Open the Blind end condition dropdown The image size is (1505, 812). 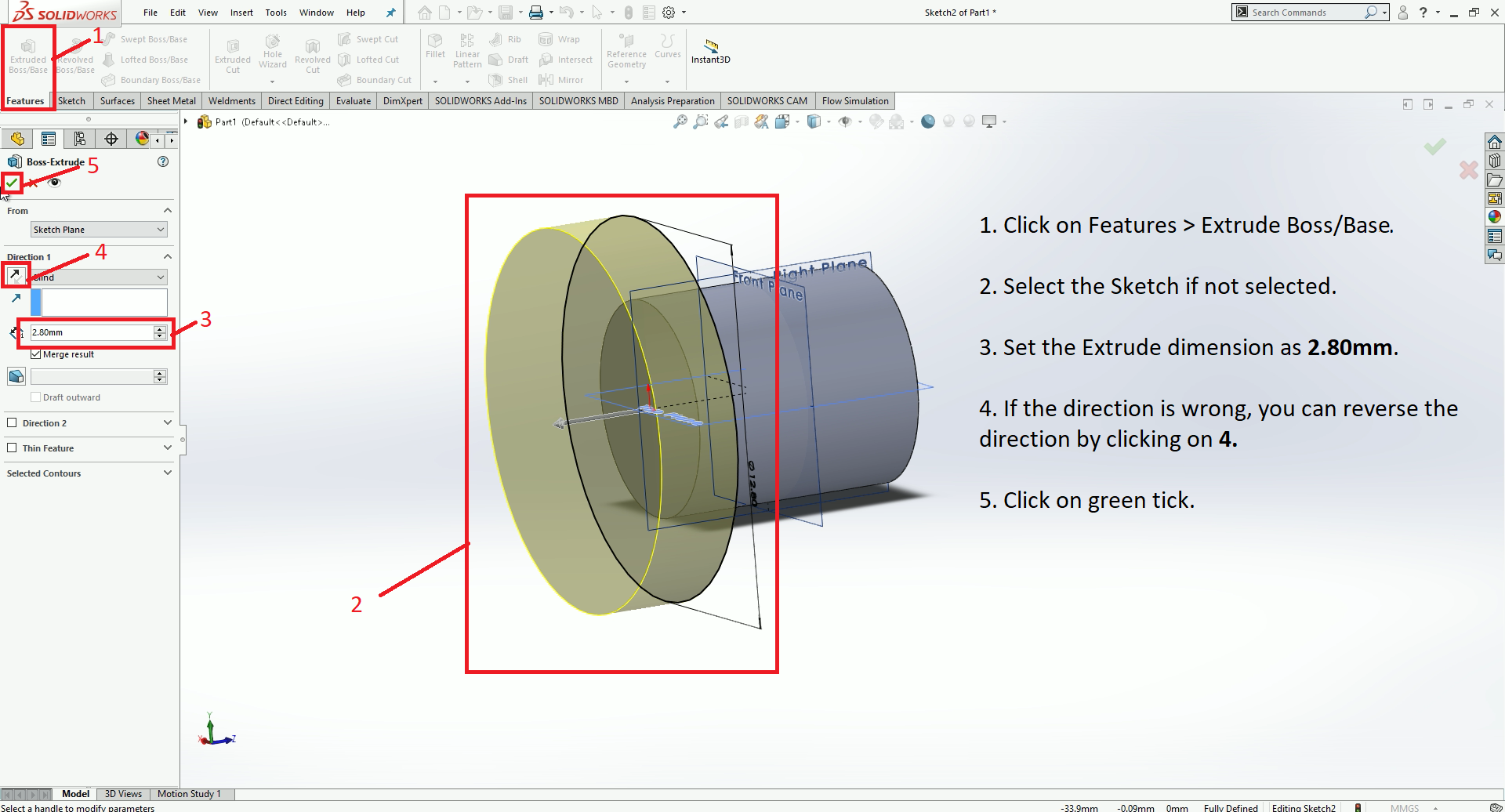point(99,277)
